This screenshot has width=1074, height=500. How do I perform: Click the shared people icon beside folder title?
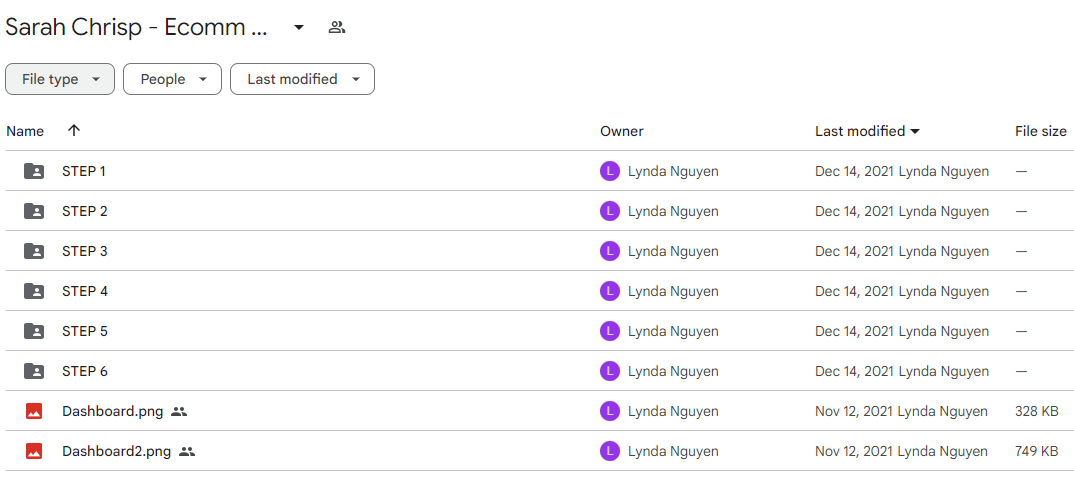(336, 27)
